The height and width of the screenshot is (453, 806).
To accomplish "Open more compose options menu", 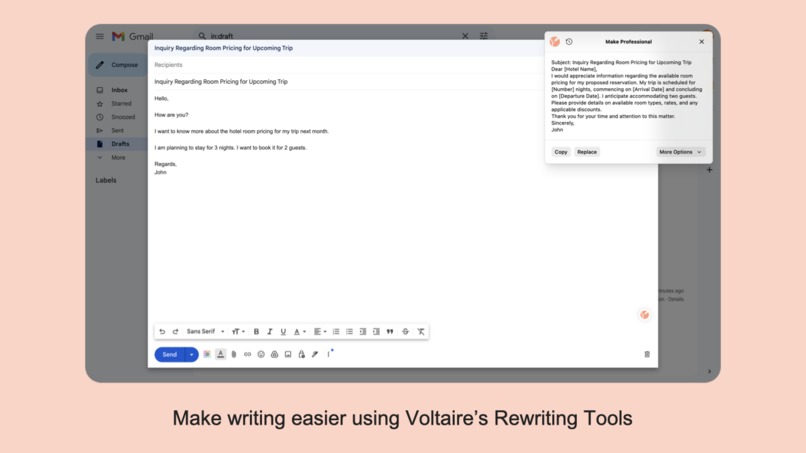I will pyautogui.click(x=328, y=354).
